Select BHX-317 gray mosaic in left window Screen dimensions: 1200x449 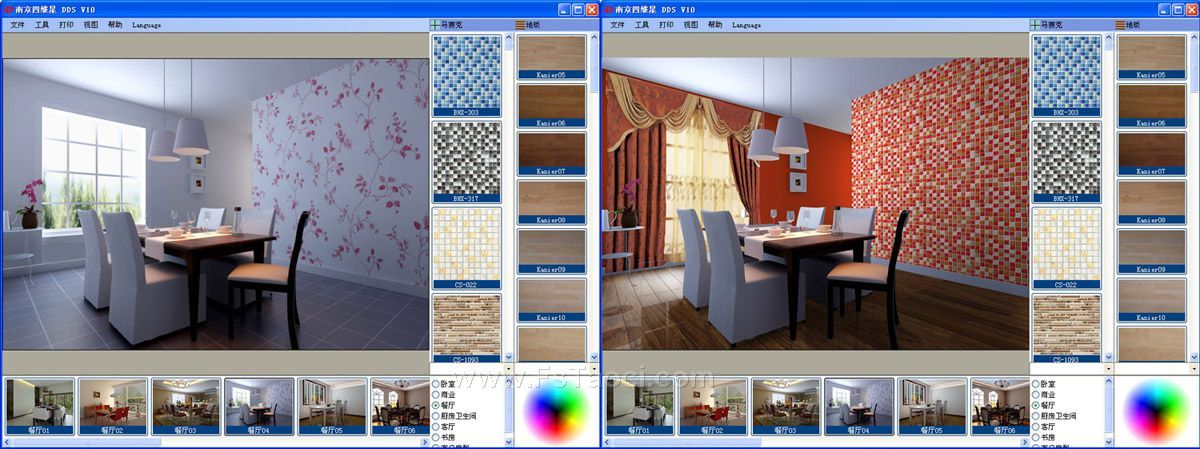click(466, 162)
